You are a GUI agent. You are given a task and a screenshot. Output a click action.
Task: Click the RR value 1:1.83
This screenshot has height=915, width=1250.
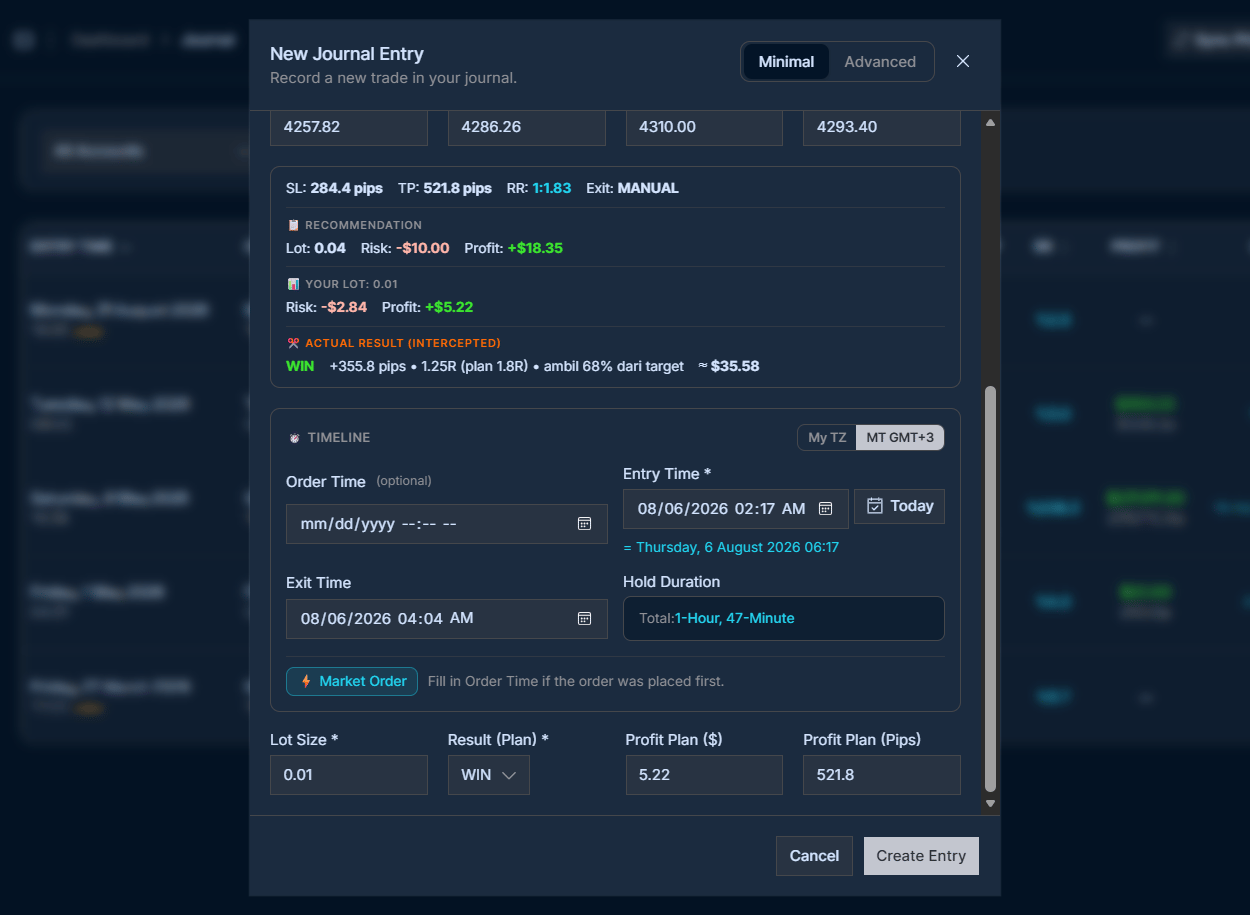(x=552, y=188)
